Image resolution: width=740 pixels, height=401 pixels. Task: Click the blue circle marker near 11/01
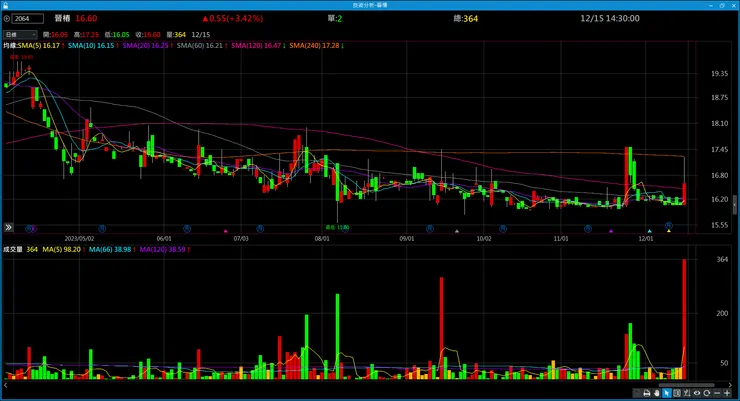point(588,229)
